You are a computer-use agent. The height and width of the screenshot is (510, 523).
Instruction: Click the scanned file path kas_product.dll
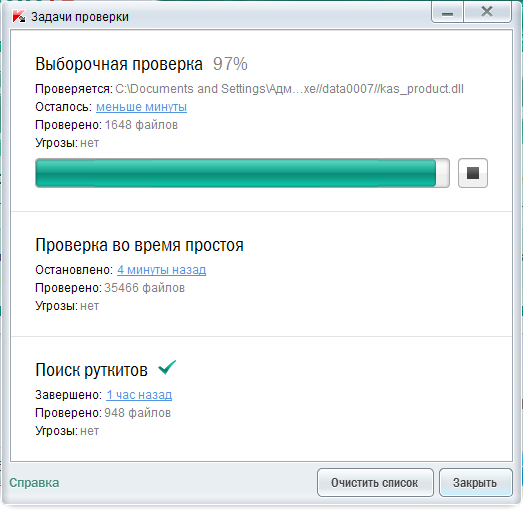tap(290, 89)
